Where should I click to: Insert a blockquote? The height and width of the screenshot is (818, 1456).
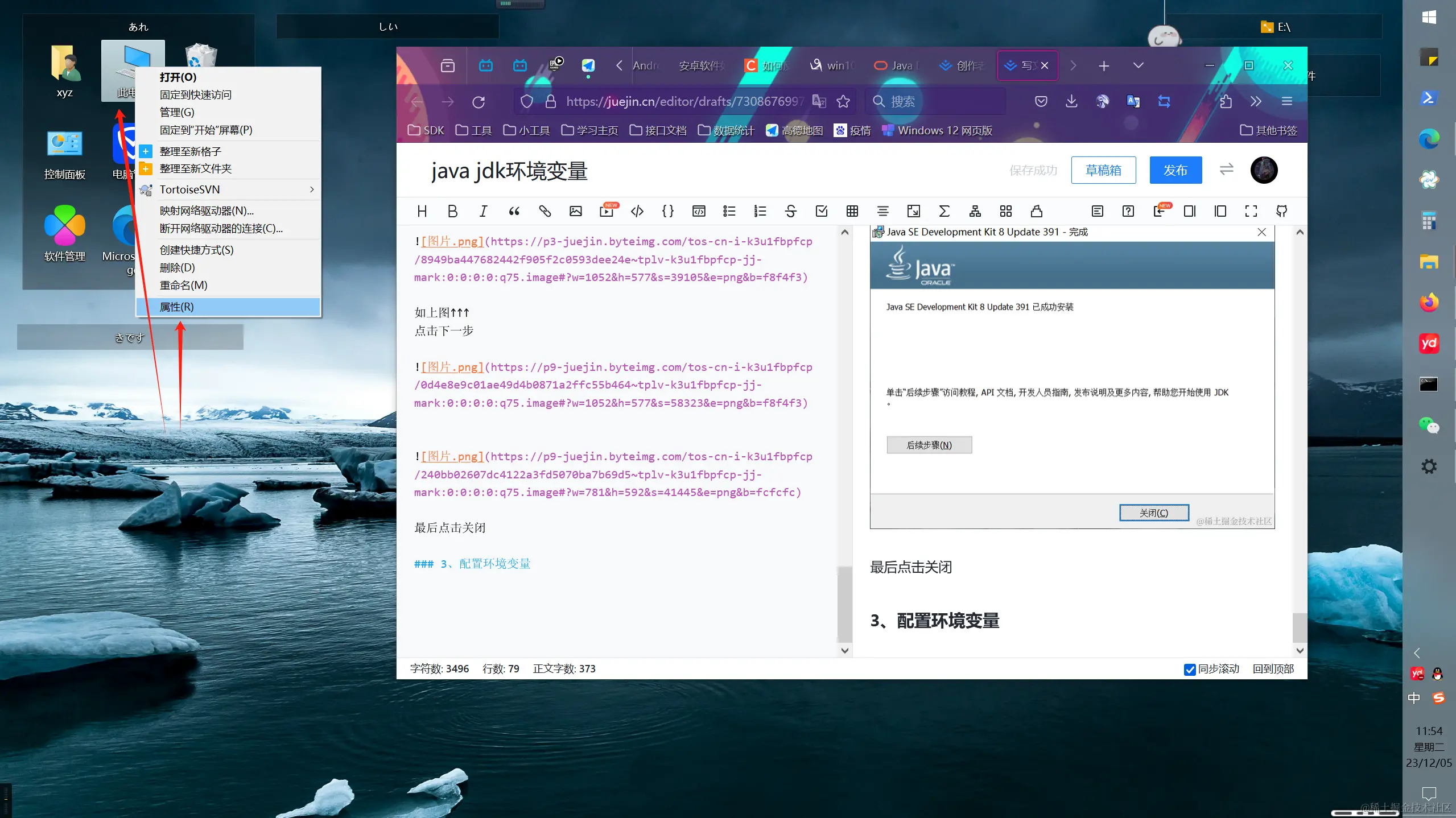[x=514, y=211]
